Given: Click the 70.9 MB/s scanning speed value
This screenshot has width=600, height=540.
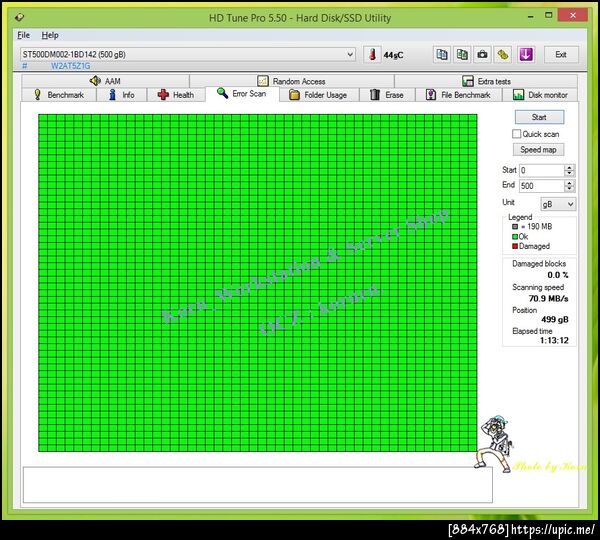Looking at the screenshot, I should [548, 298].
